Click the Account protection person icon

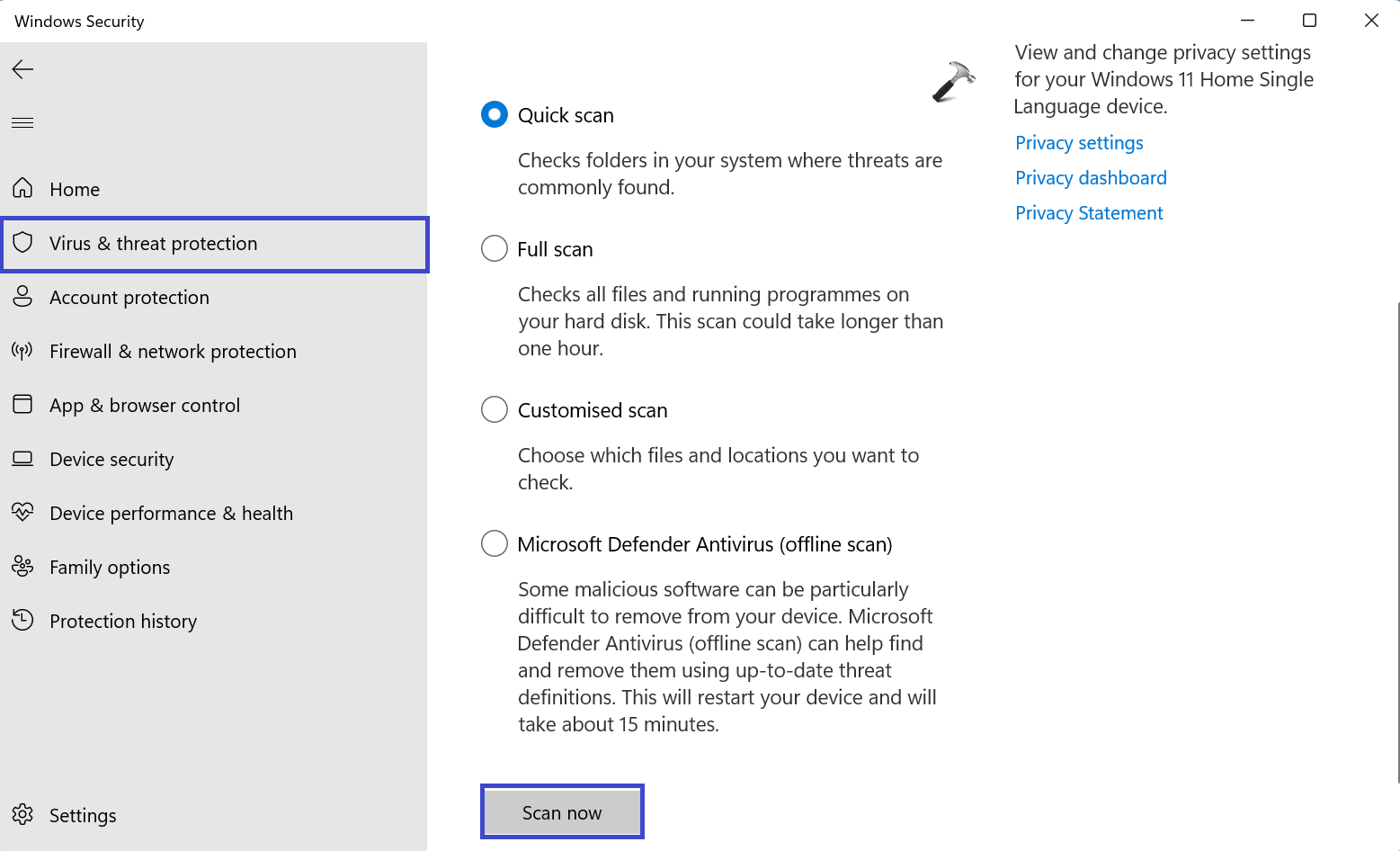click(x=22, y=296)
